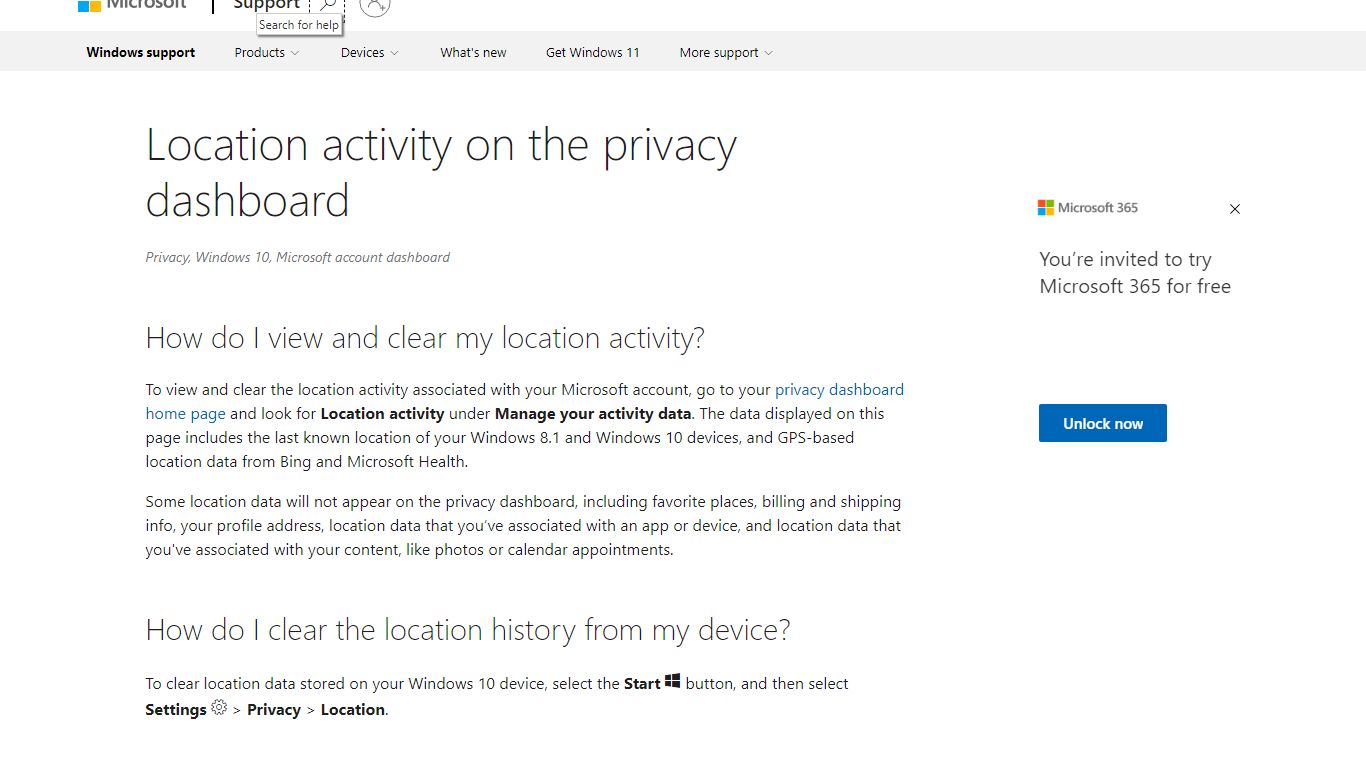The image size is (1366, 768).
Task: Click the Microsoft logo in header
Action: click(x=132, y=5)
